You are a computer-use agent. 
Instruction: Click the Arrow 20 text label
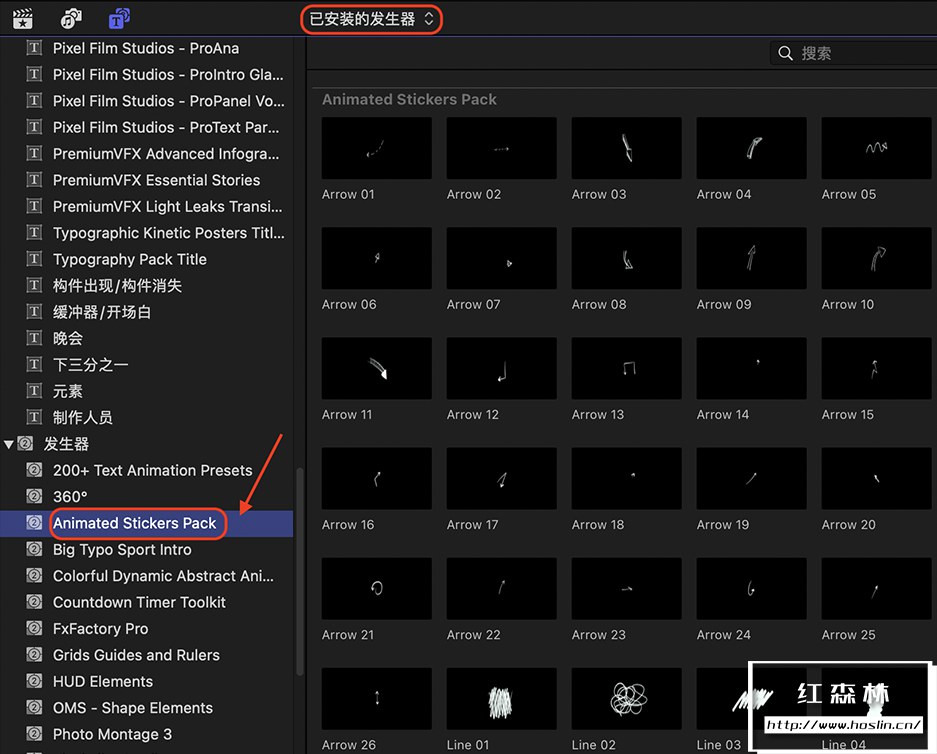coord(848,525)
